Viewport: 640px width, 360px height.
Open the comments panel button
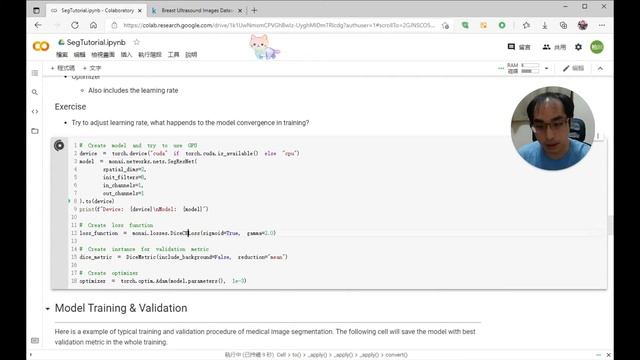tap(519, 47)
